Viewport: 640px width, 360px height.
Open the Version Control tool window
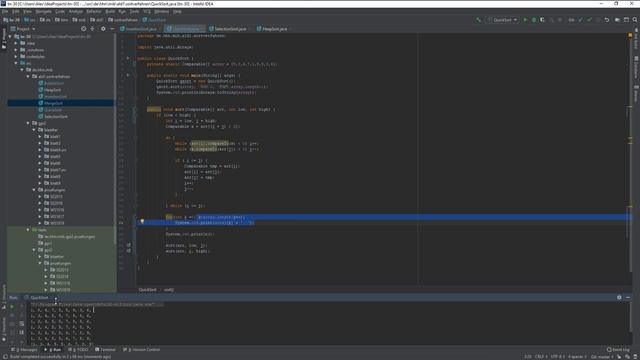142,350
